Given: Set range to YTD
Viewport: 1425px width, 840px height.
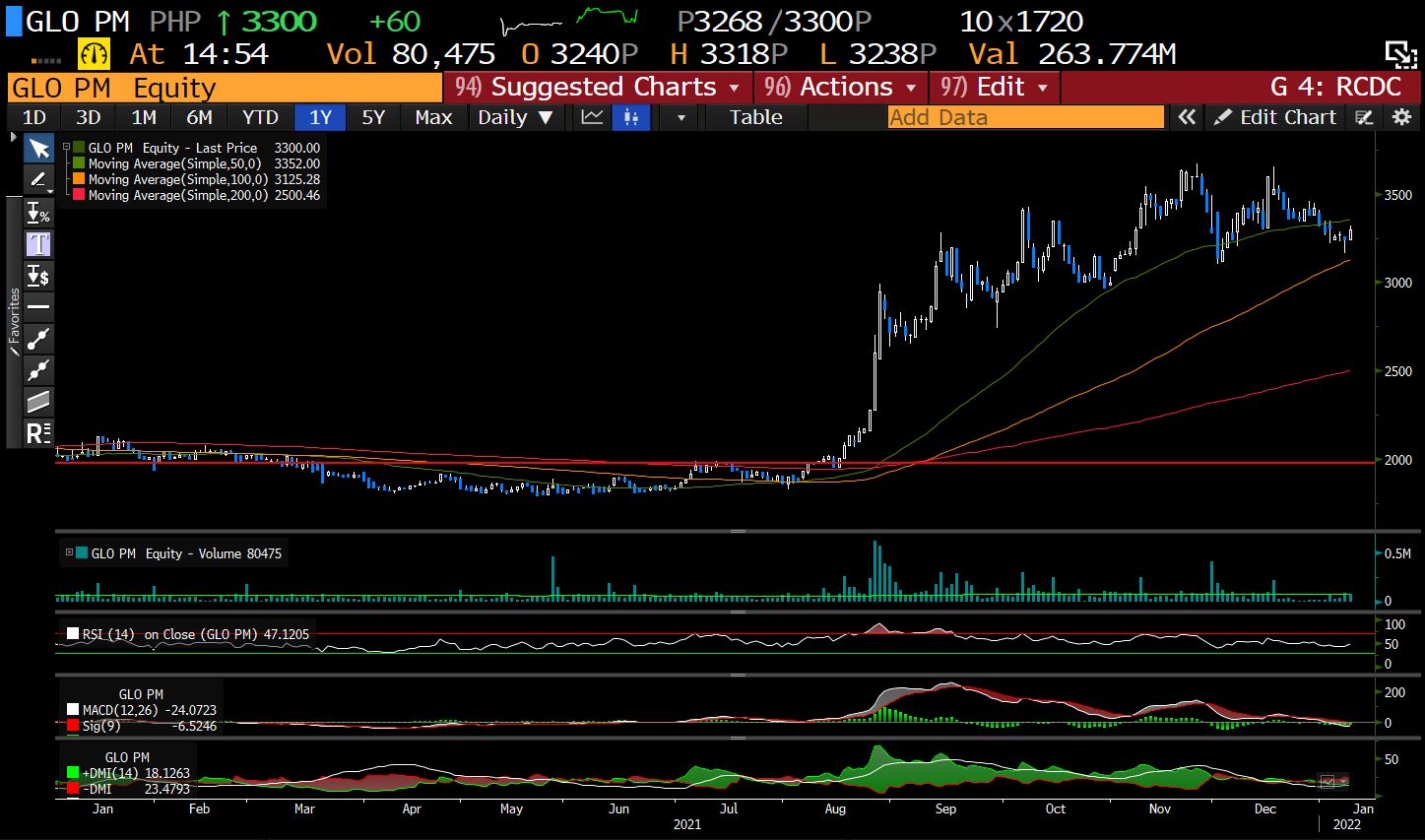Looking at the screenshot, I should (260, 117).
